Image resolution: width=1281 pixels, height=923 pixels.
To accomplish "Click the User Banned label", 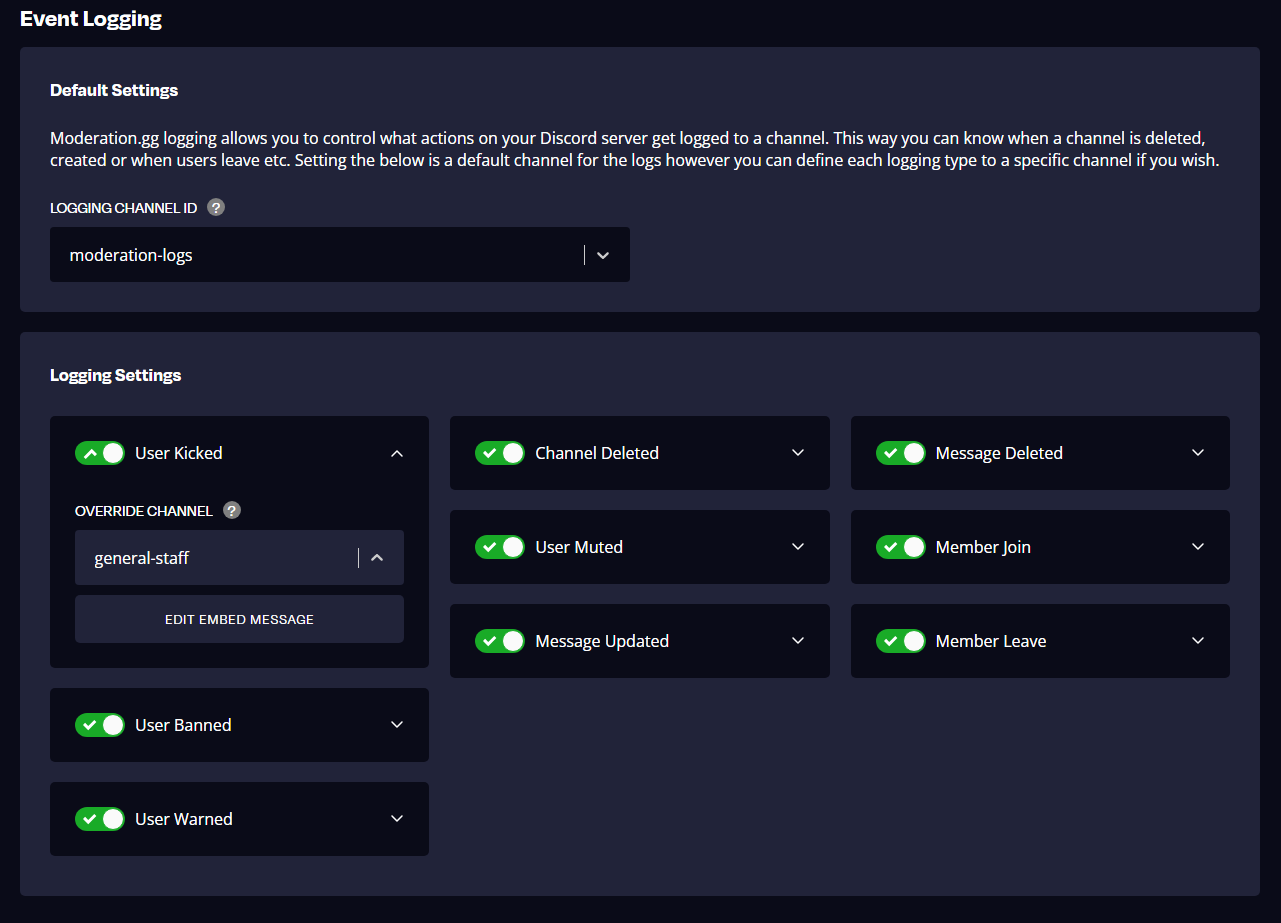I will pyautogui.click(x=183, y=725).
